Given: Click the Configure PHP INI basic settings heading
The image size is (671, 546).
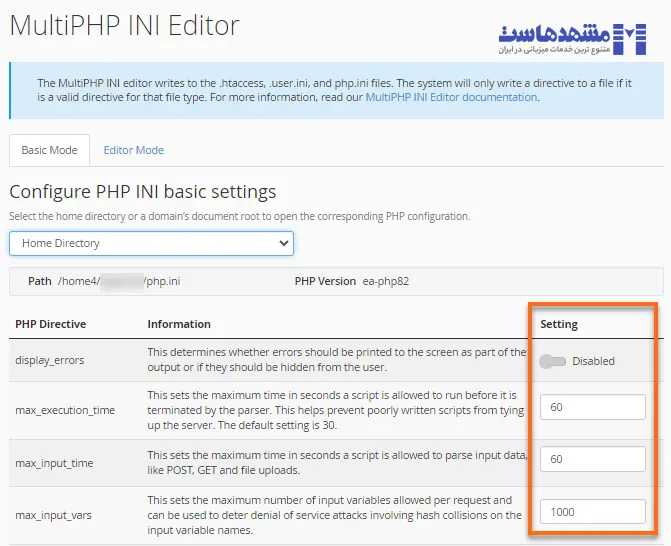Looking at the screenshot, I should click(142, 191).
